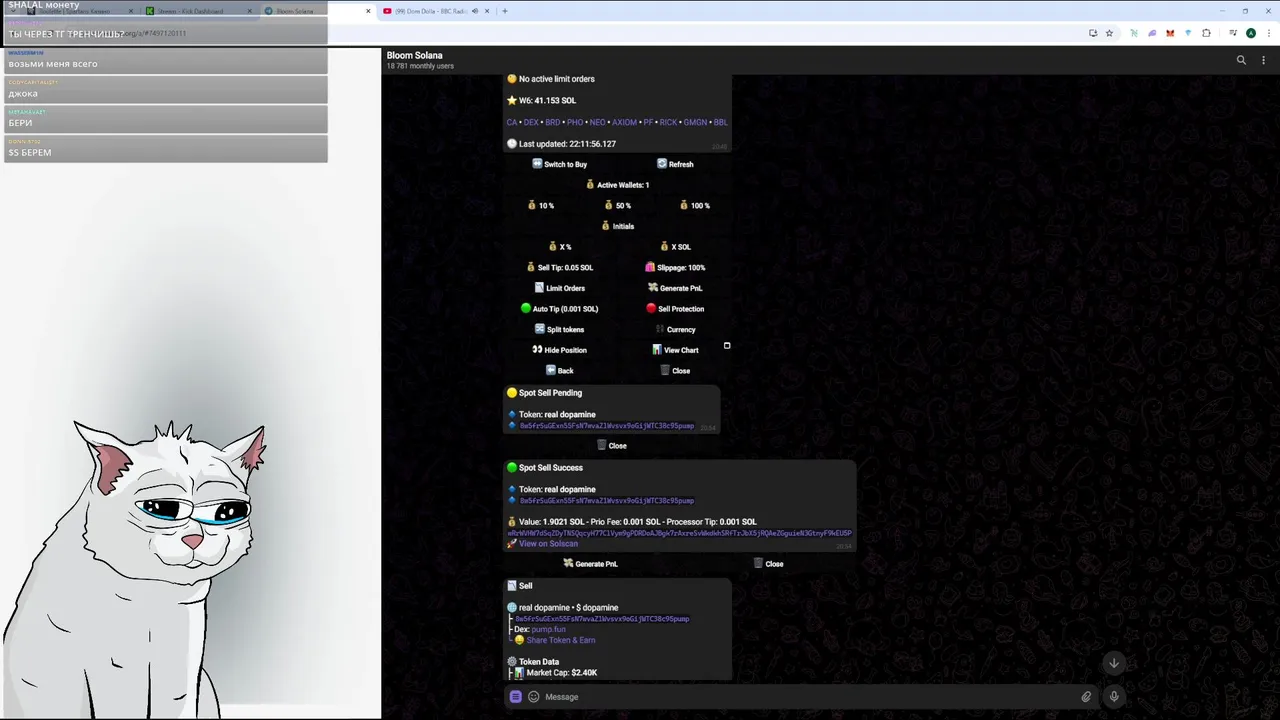1280x720 pixels.
Task: Choose custom X SOL sell amount
Action: (675, 247)
